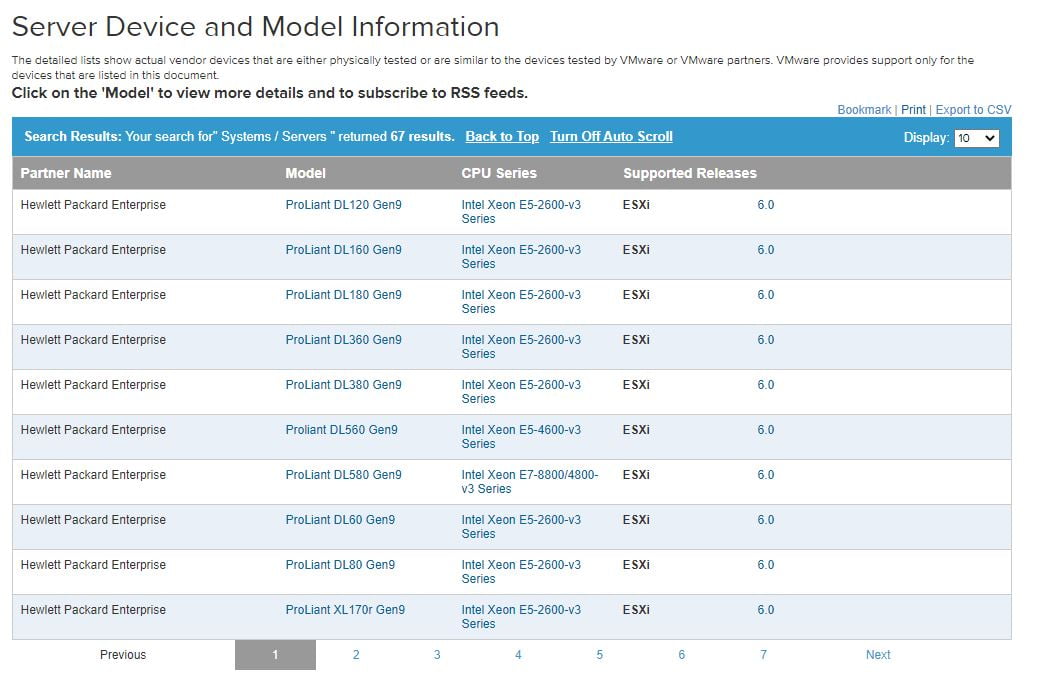Open the Intel Xeon E7-8800/4800-v3 Series link
This screenshot has height=689, width=1043.
pos(529,482)
